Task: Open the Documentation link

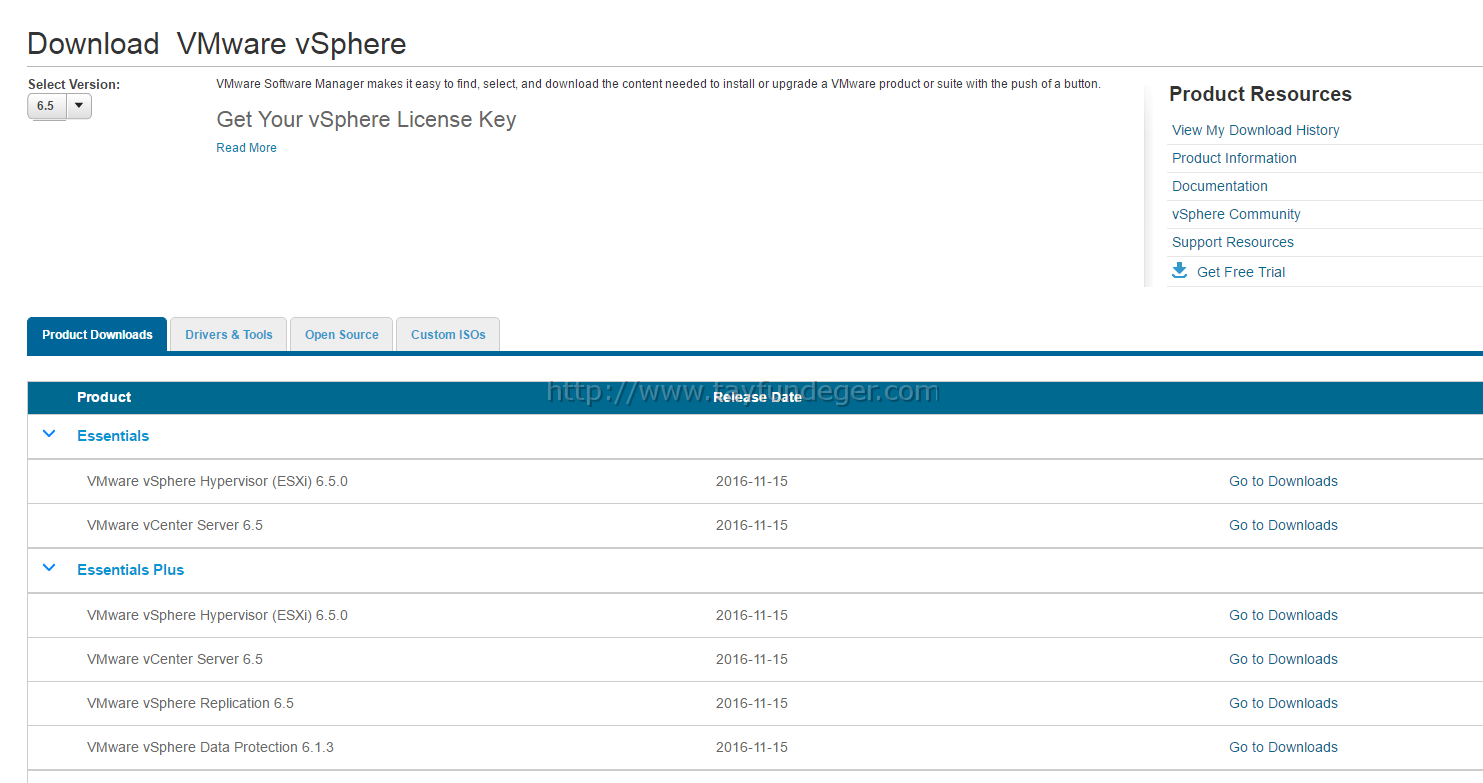Action: click(1219, 186)
